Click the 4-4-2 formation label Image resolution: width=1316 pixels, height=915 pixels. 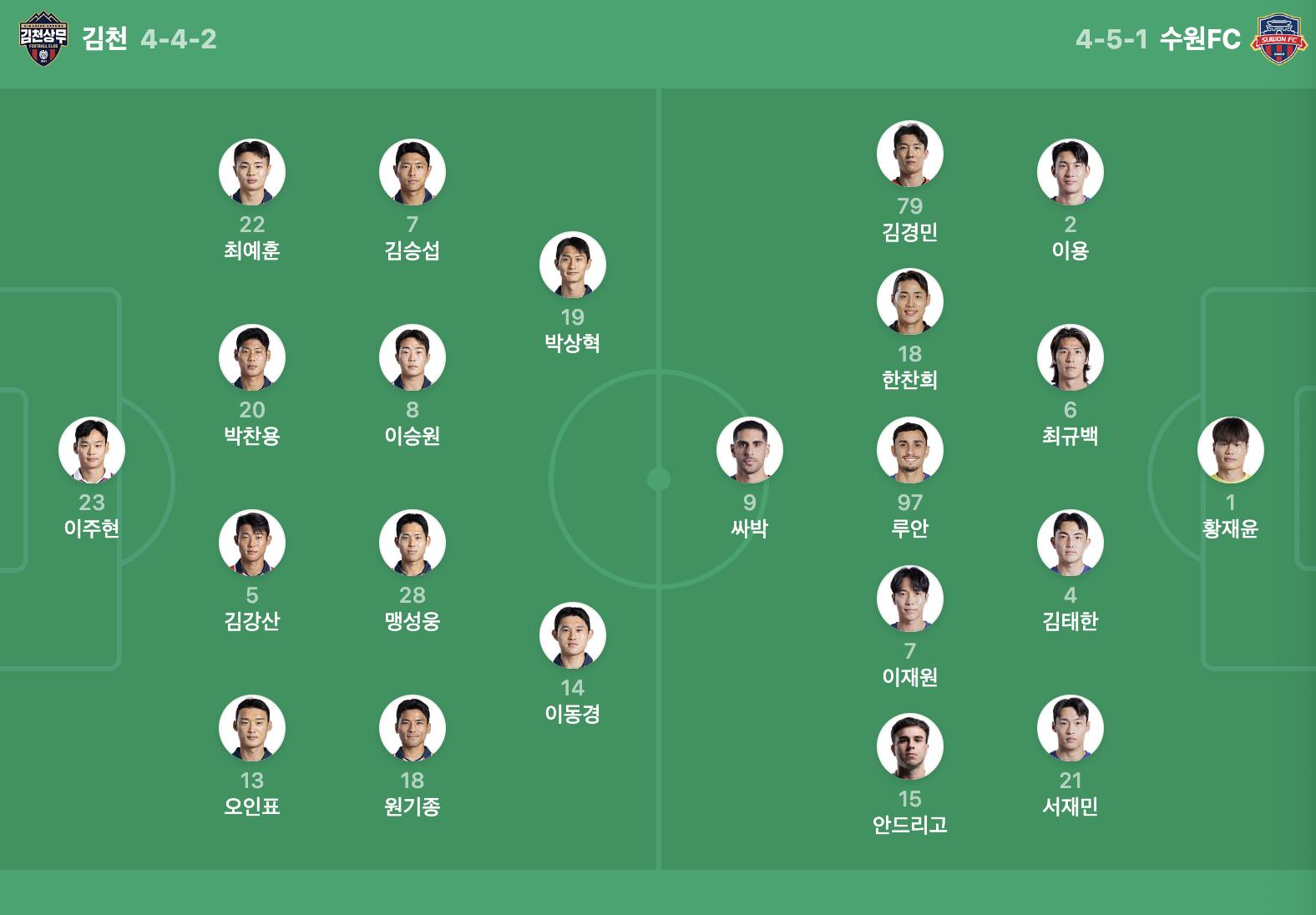(179, 39)
